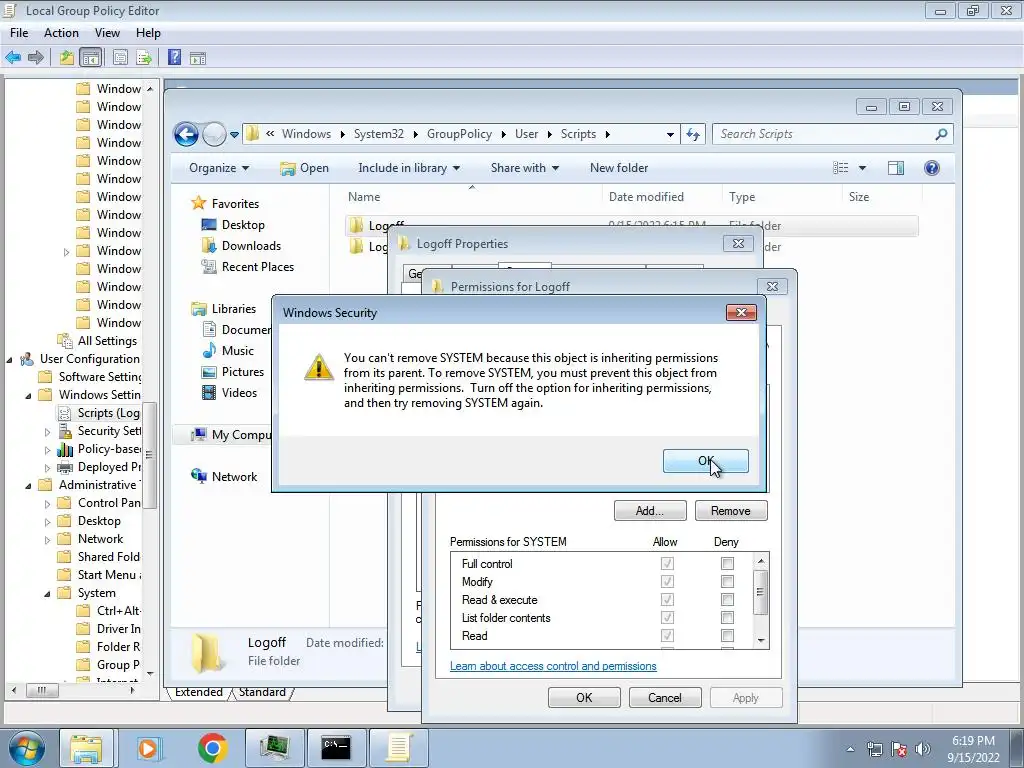The image size is (1024, 768).
Task: Click the Export List toolbar icon
Action: pos(144,57)
